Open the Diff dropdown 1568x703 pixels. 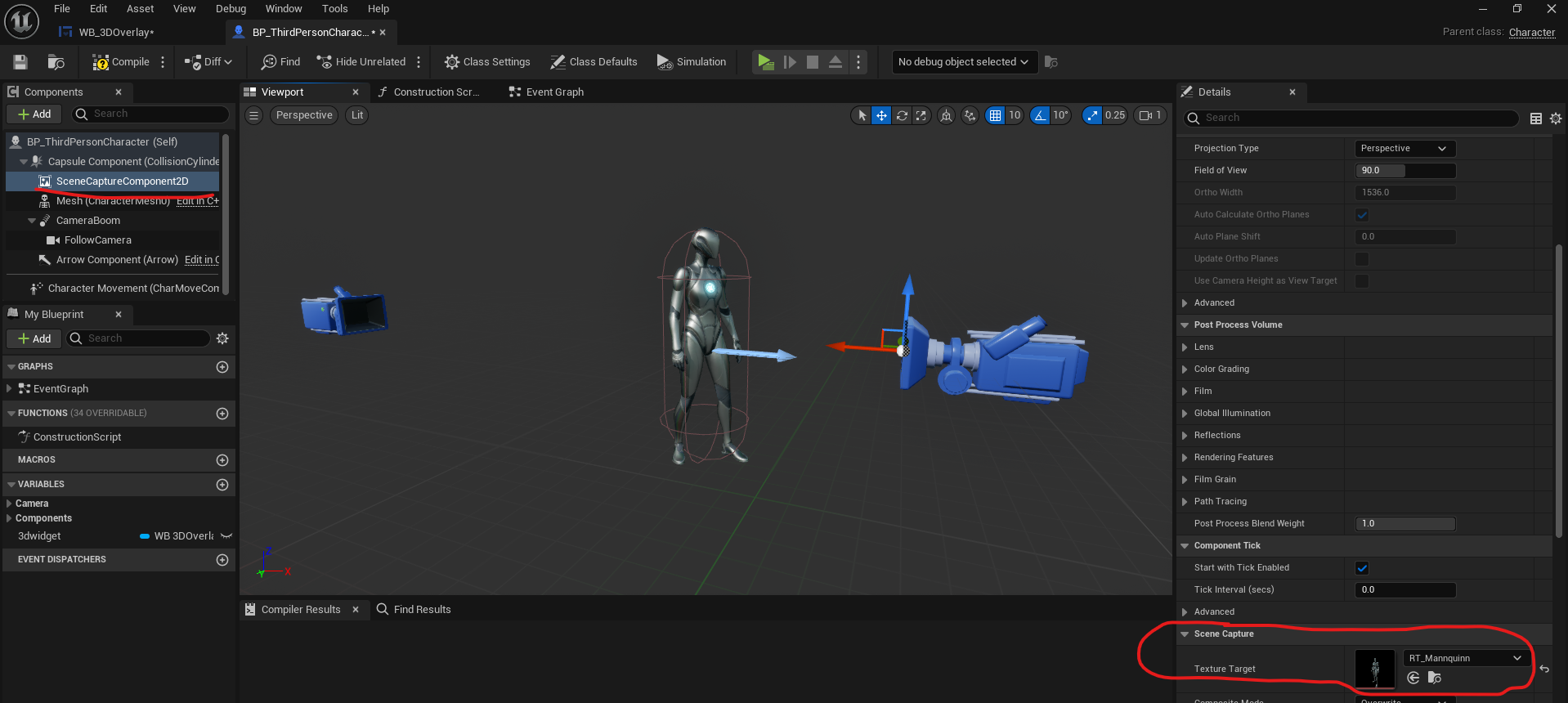(x=208, y=62)
